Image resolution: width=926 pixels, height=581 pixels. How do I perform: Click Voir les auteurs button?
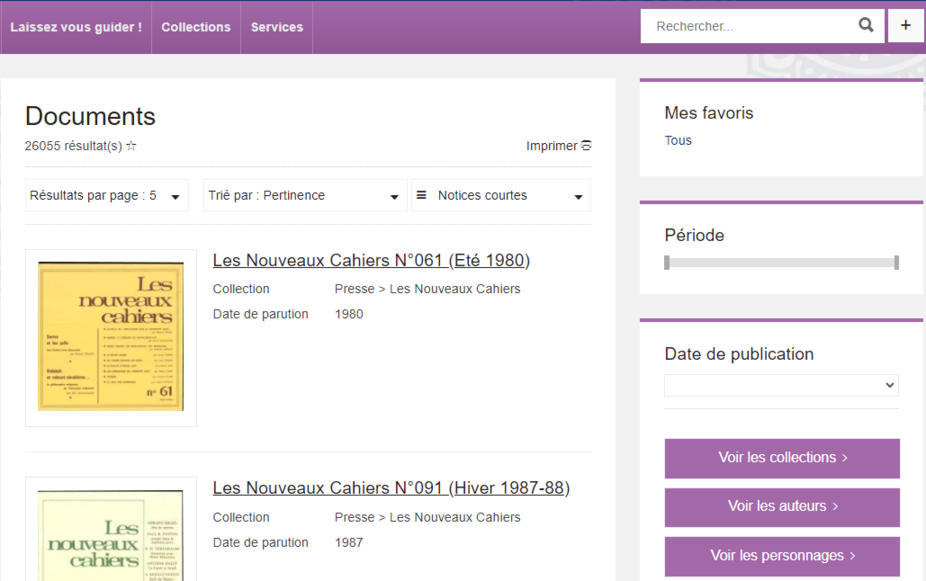coord(782,507)
